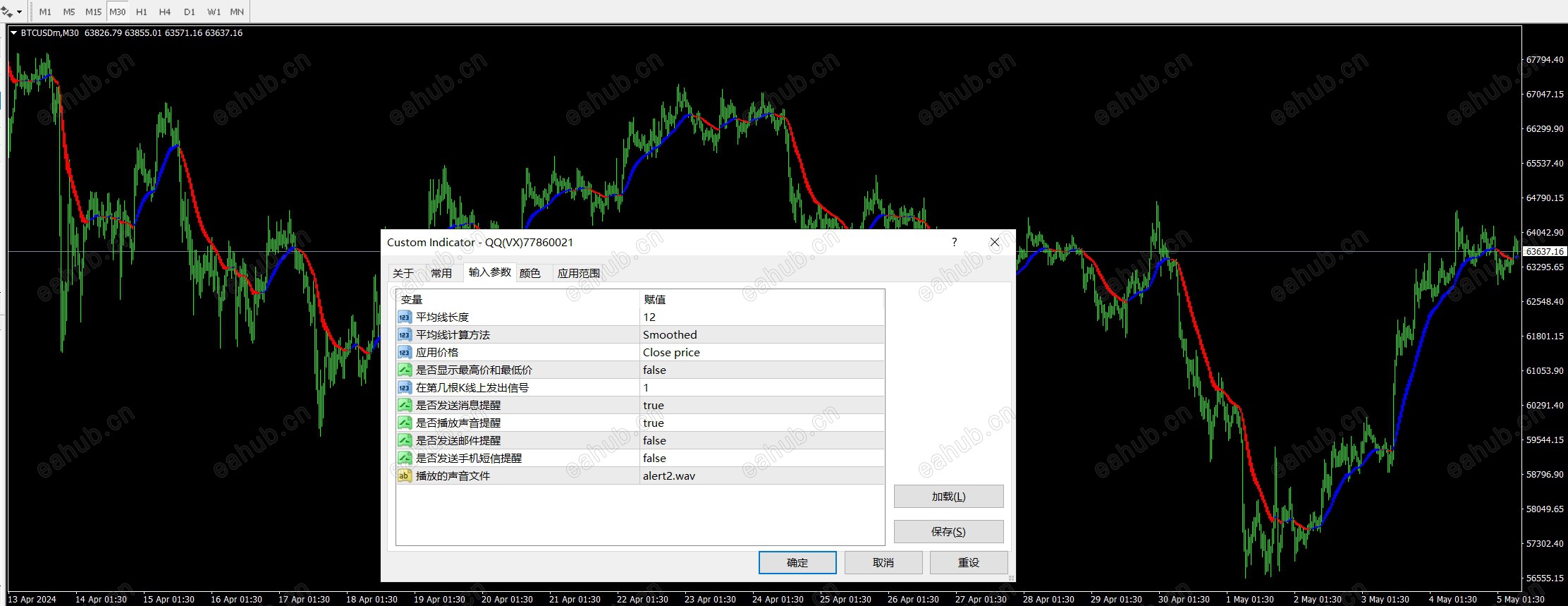The image size is (1568, 606).
Task: Click the 是否显示最高价和最低价 variable name
Action: tap(474, 370)
